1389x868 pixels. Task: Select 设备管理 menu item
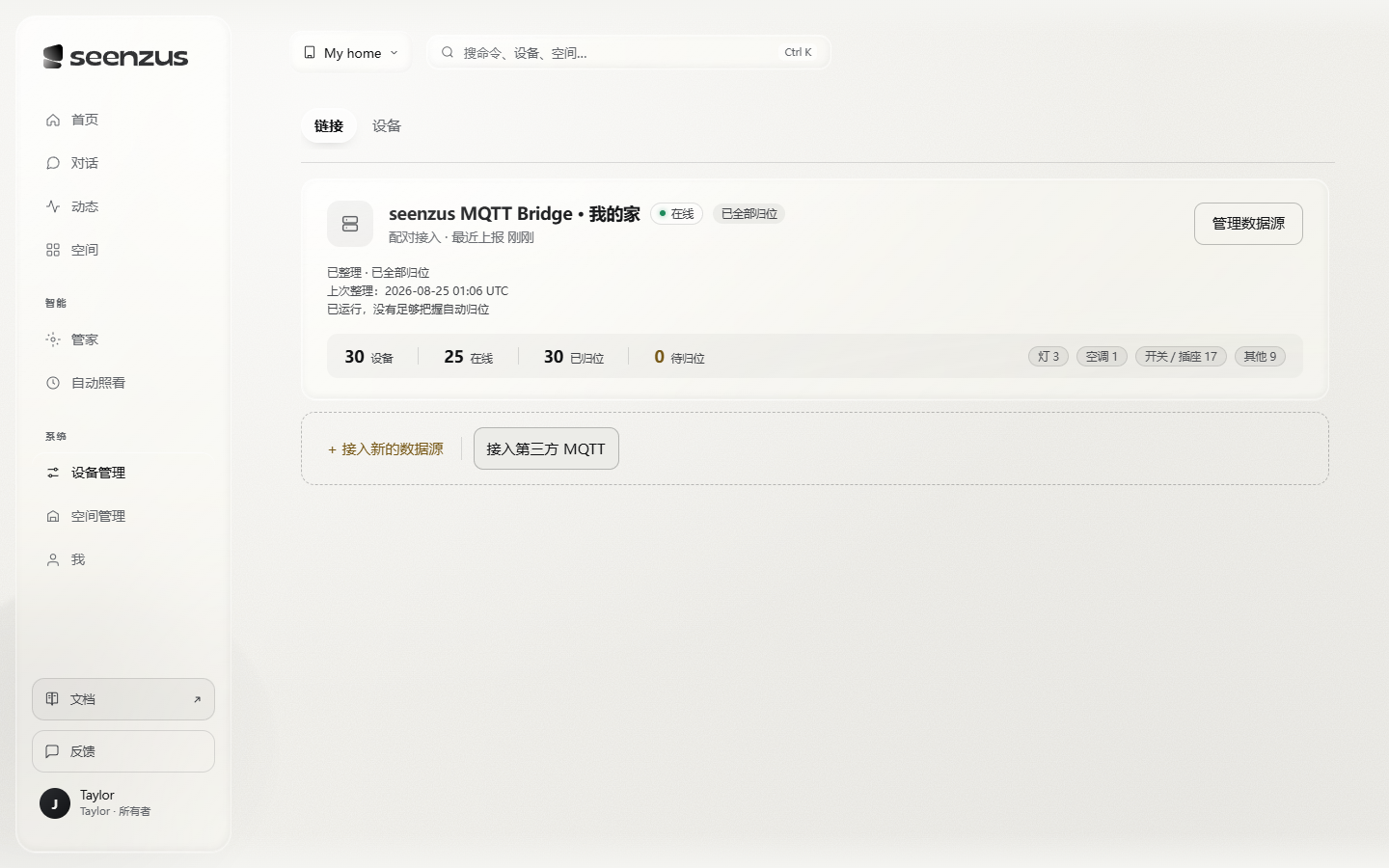123,473
